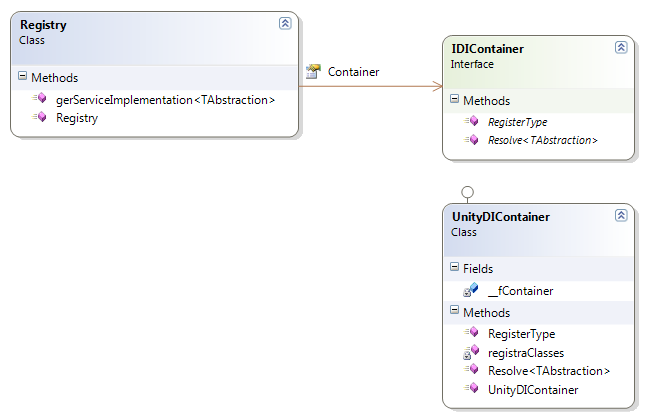The height and width of the screenshot is (415, 646).
Task: Collapse the Fields section of UnityDIContainer
Action: pos(455,268)
